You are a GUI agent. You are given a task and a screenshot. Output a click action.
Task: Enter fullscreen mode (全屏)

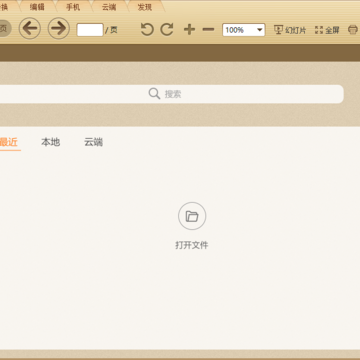(x=327, y=30)
